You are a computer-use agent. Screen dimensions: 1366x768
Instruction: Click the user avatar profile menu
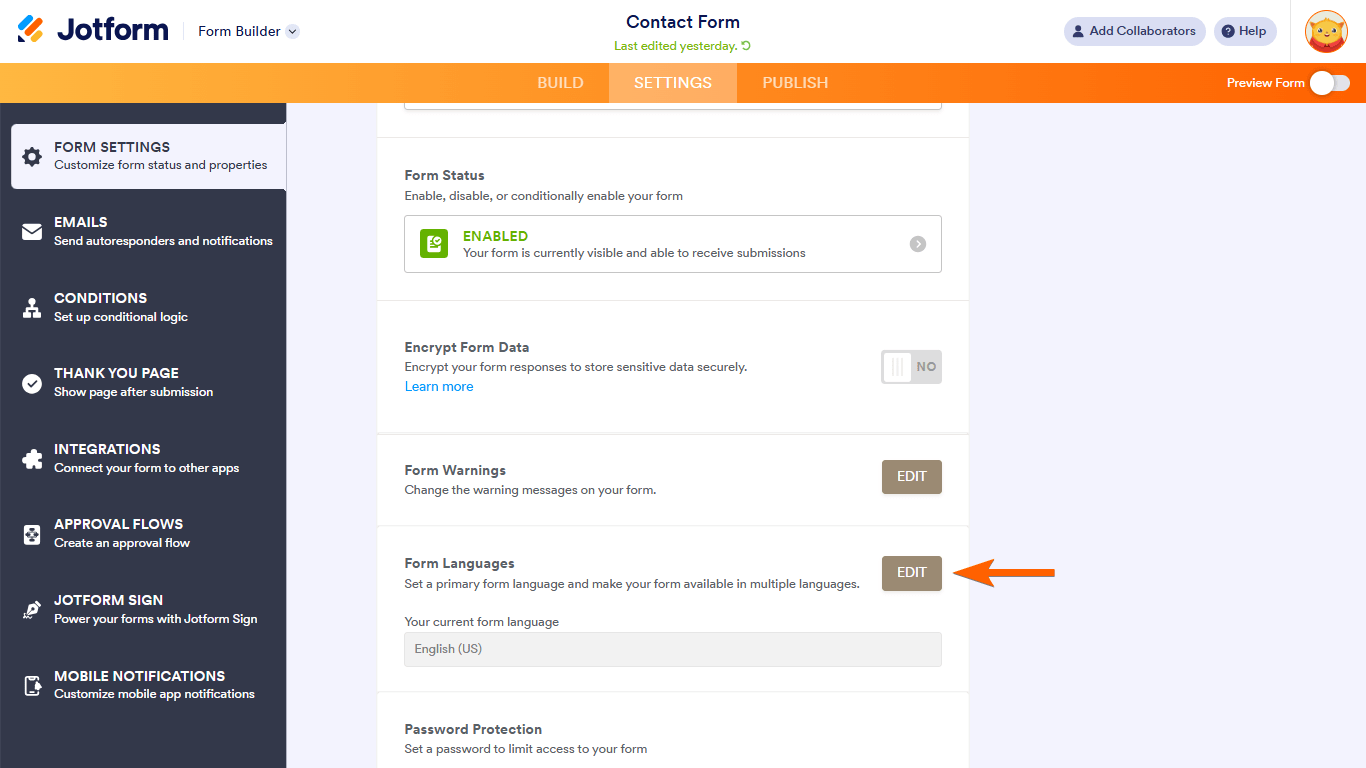point(1326,31)
